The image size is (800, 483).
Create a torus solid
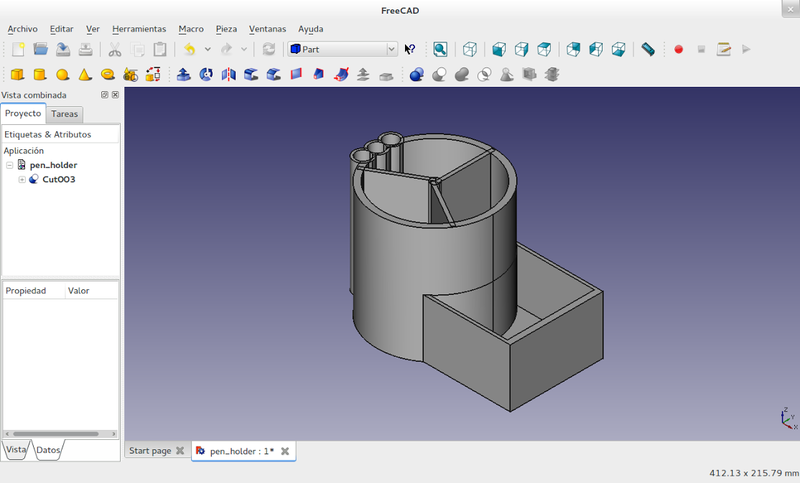pos(107,74)
